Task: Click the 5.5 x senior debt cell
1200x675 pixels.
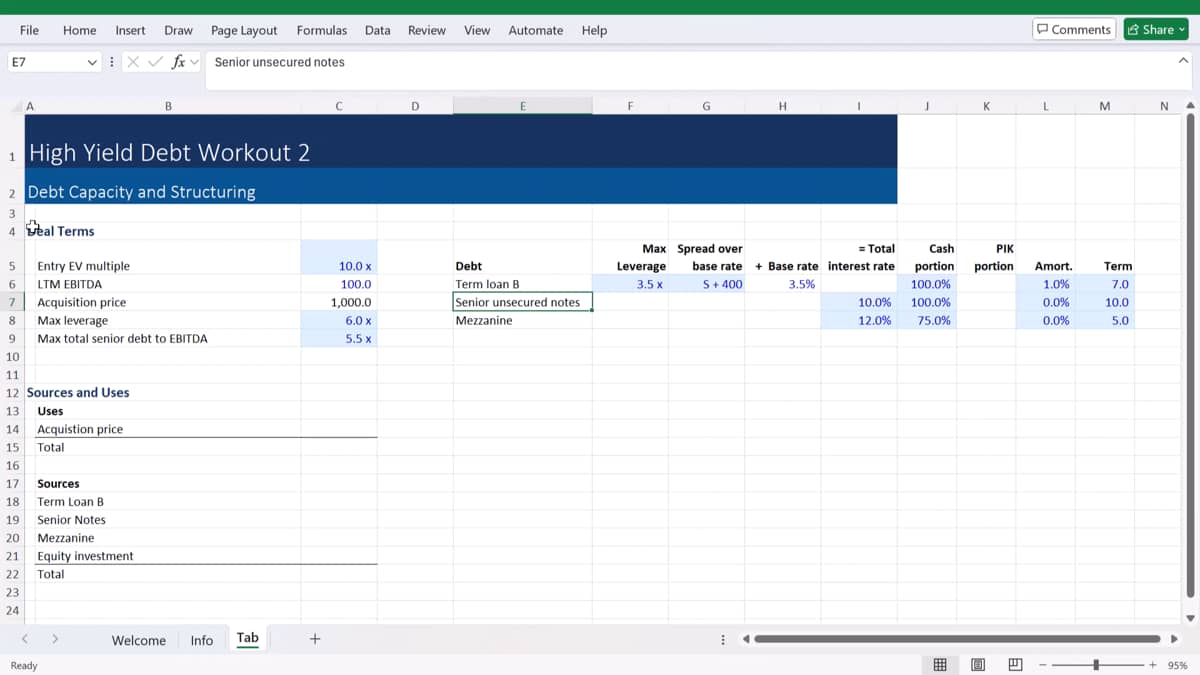Action: click(339, 338)
